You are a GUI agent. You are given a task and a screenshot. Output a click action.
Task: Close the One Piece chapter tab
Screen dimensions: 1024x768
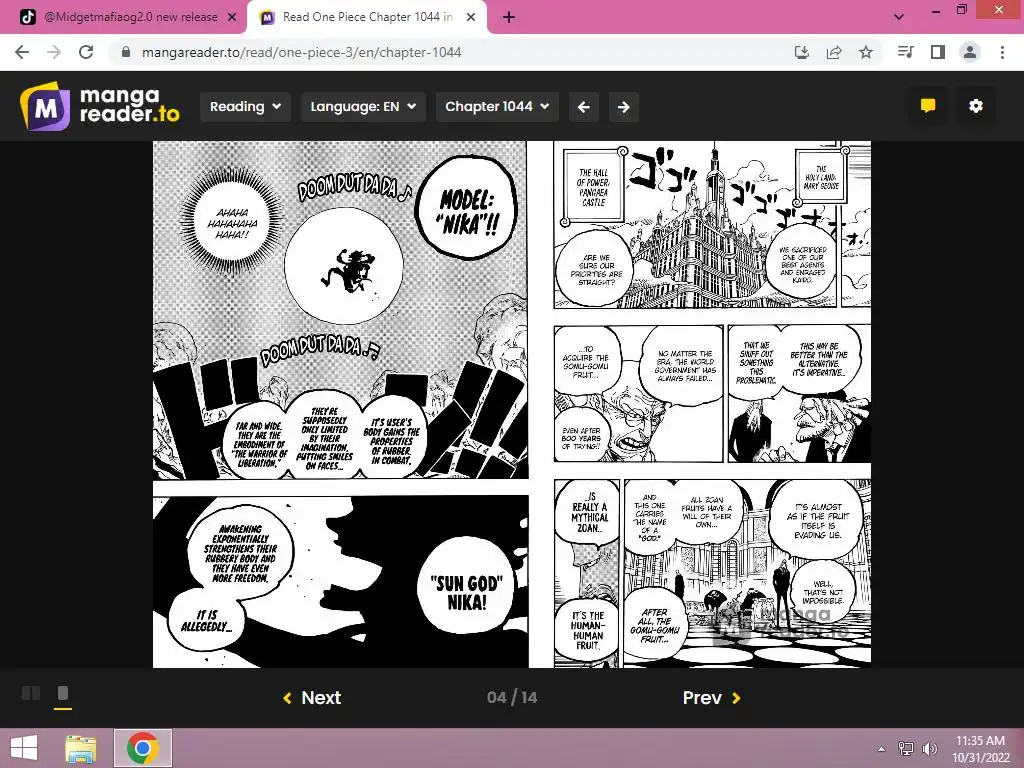471,18
